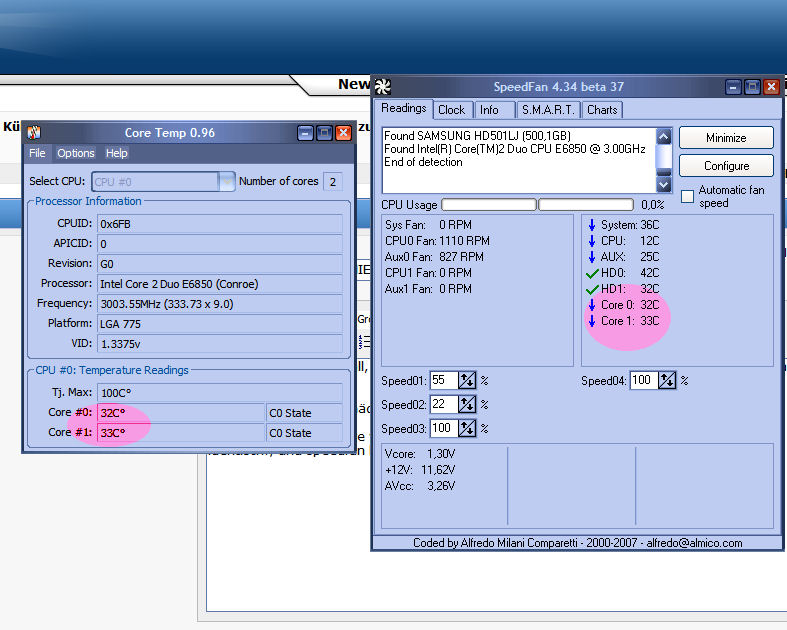Click the down arrow icon beside CPU 12C
The image size is (787, 630).
click(x=592, y=241)
